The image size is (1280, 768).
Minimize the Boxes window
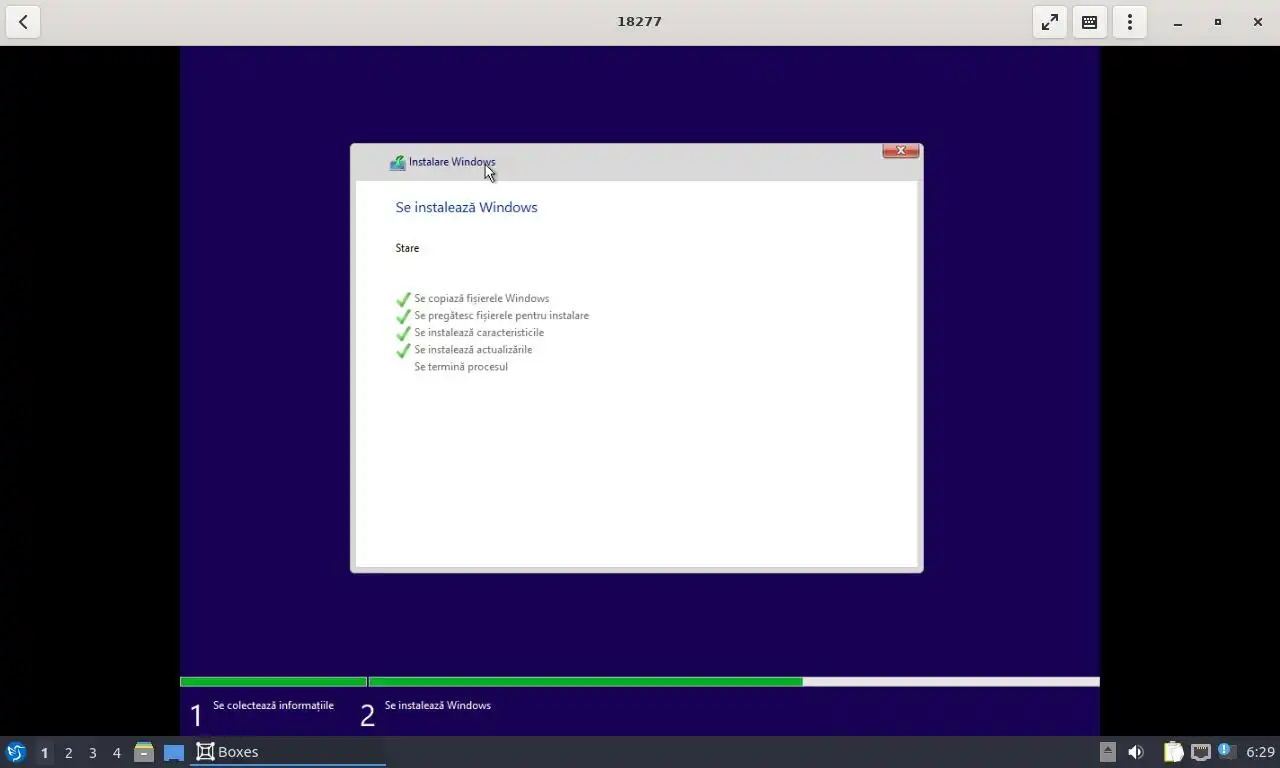tap(1178, 22)
